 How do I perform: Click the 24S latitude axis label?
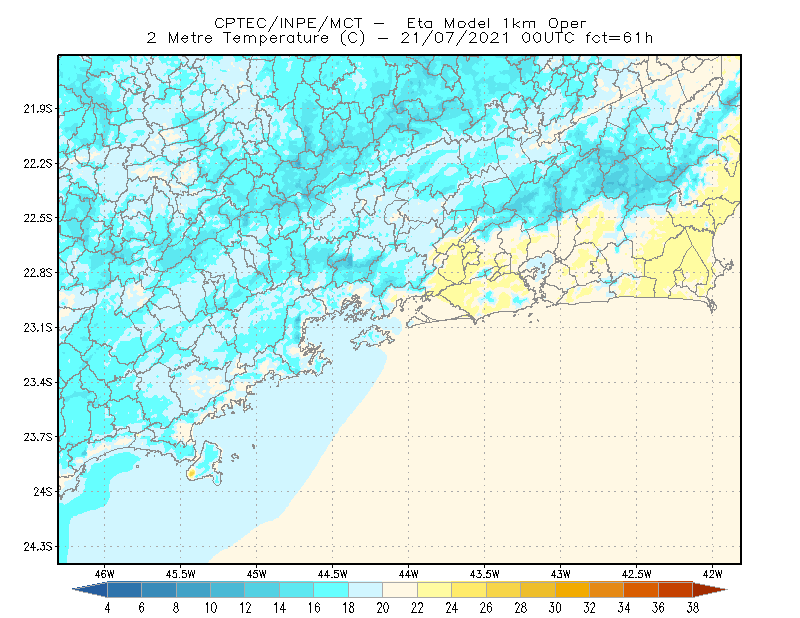coord(43,491)
